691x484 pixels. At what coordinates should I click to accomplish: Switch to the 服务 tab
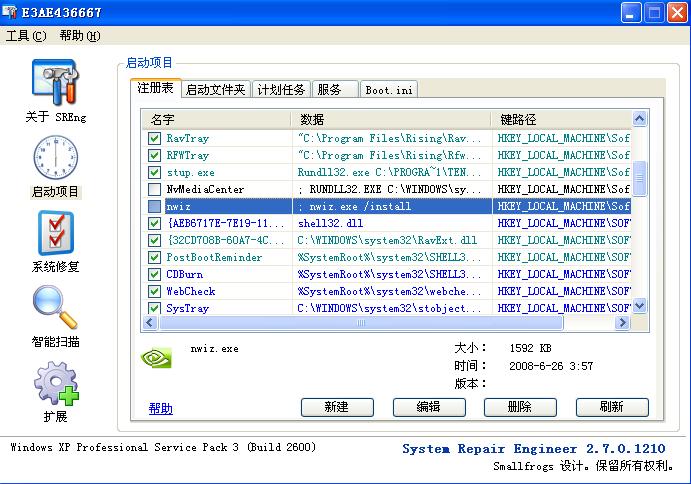[335, 89]
